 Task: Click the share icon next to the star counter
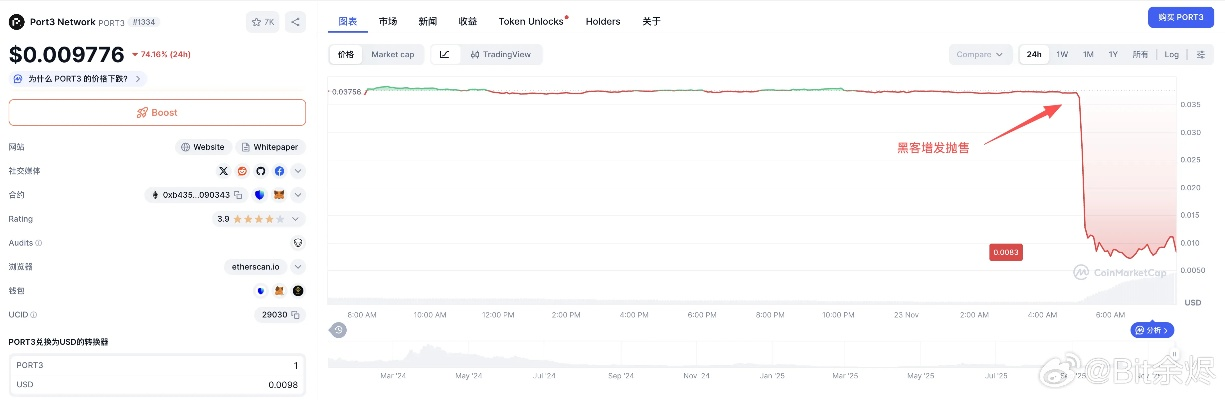point(295,21)
